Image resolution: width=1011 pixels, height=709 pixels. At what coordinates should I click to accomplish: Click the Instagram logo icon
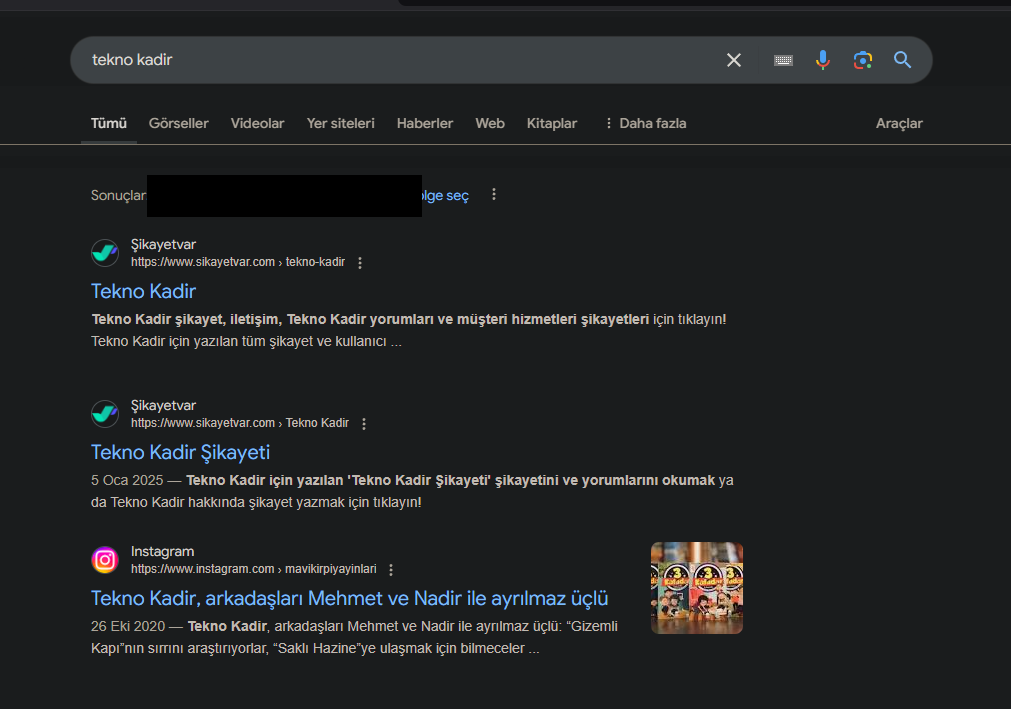click(x=105, y=559)
